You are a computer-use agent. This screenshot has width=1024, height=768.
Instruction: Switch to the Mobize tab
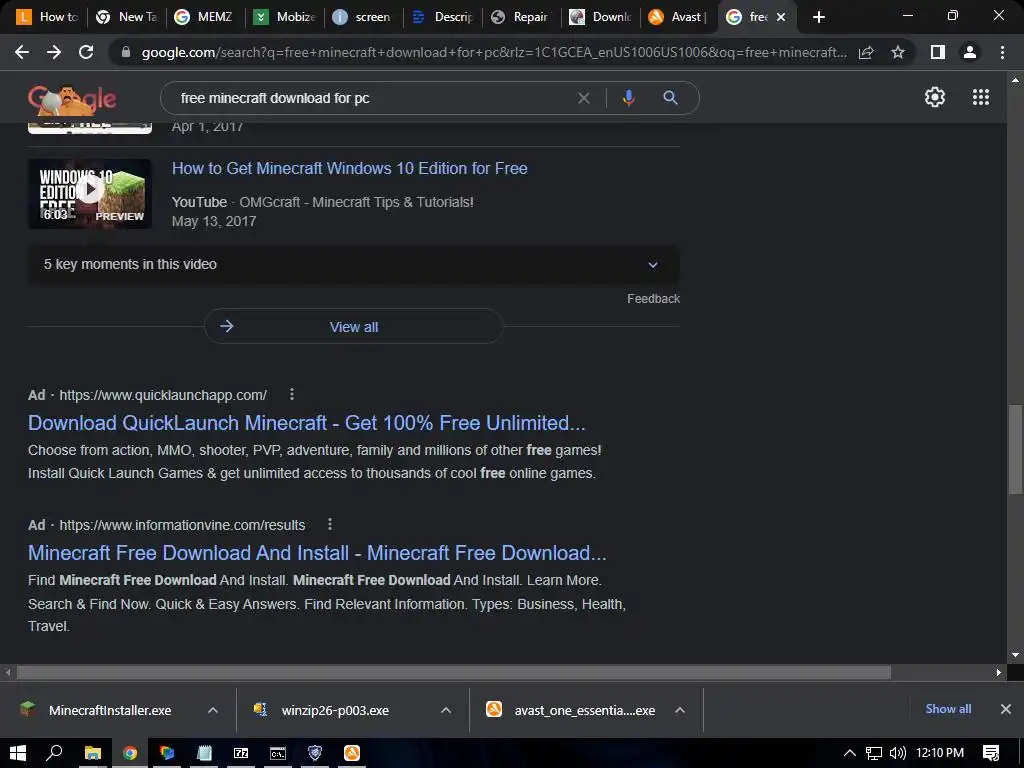pyautogui.click(x=285, y=17)
